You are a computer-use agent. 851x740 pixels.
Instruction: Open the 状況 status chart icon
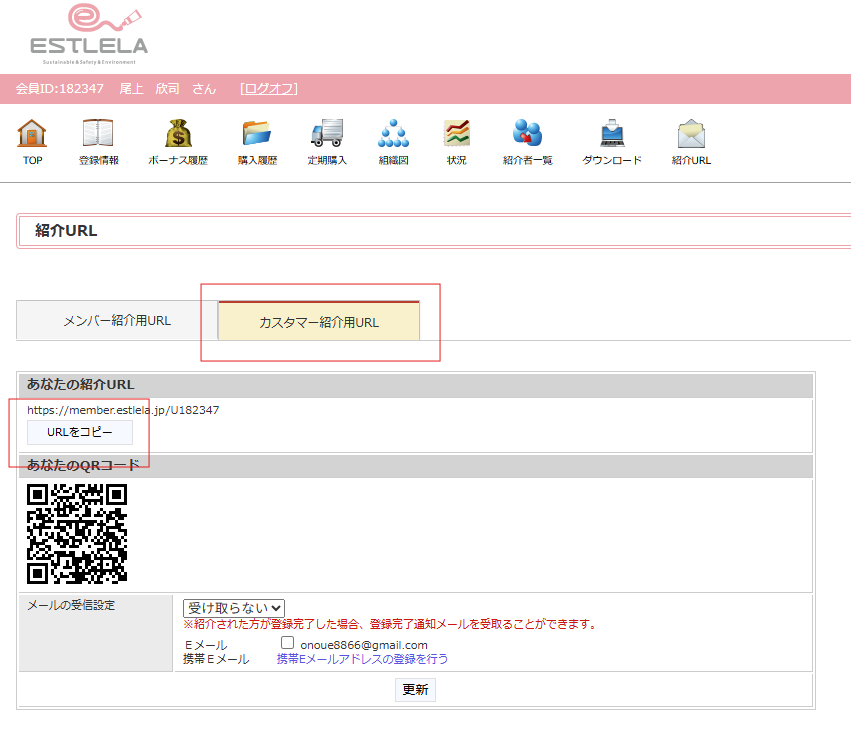coord(457,133)
